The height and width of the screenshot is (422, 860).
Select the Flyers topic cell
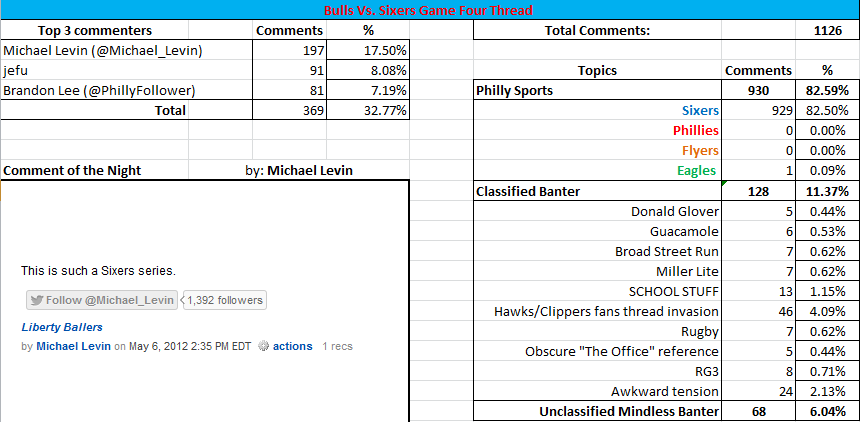pos(597,150)
